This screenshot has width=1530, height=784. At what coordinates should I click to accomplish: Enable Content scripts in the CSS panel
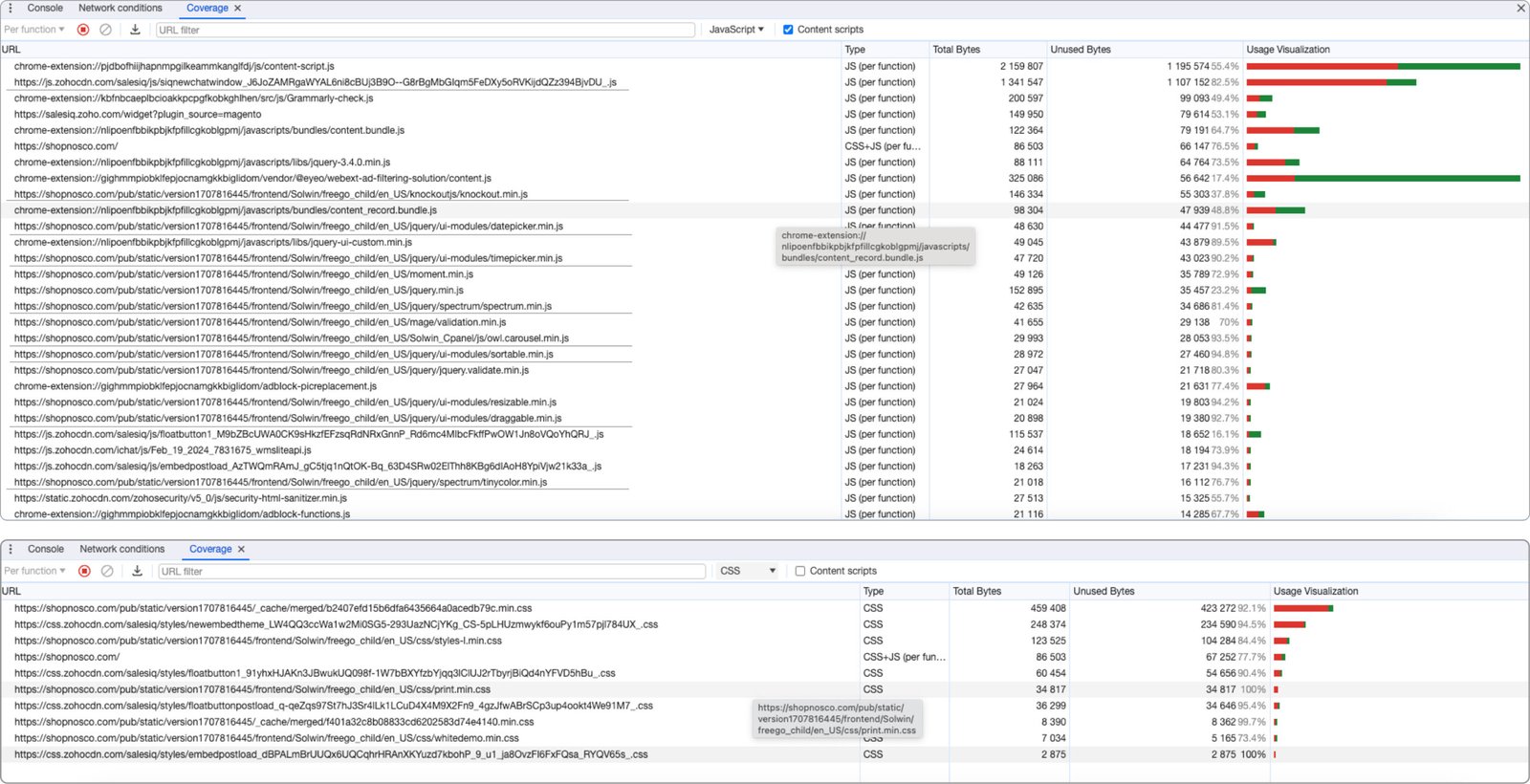point(800,571)
